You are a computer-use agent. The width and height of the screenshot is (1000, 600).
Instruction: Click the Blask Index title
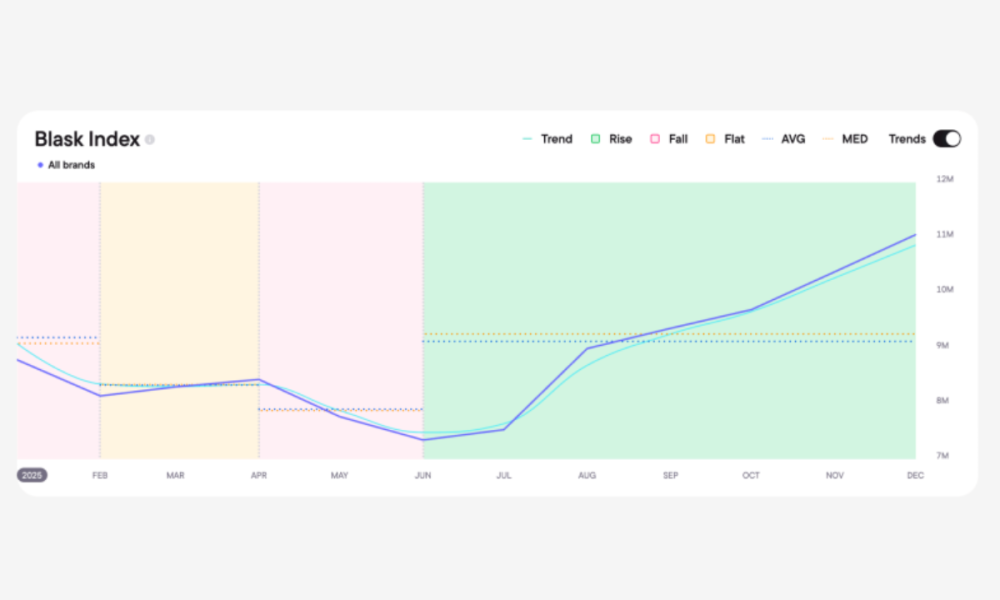click(x=87, y=139)
